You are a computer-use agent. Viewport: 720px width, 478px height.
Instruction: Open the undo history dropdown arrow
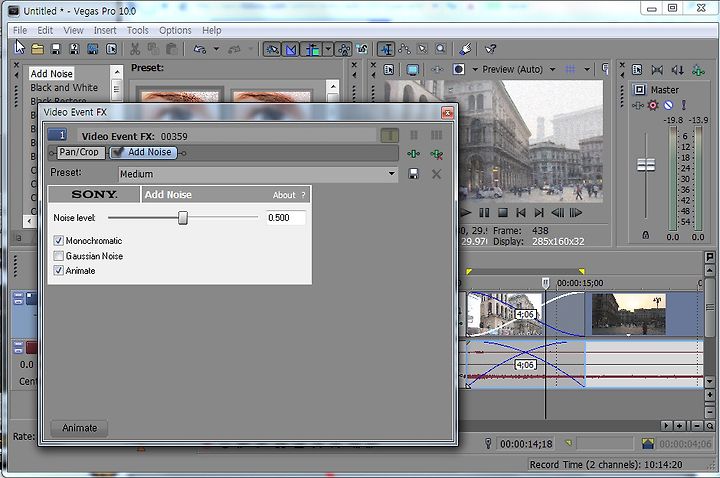click(216, 49)
